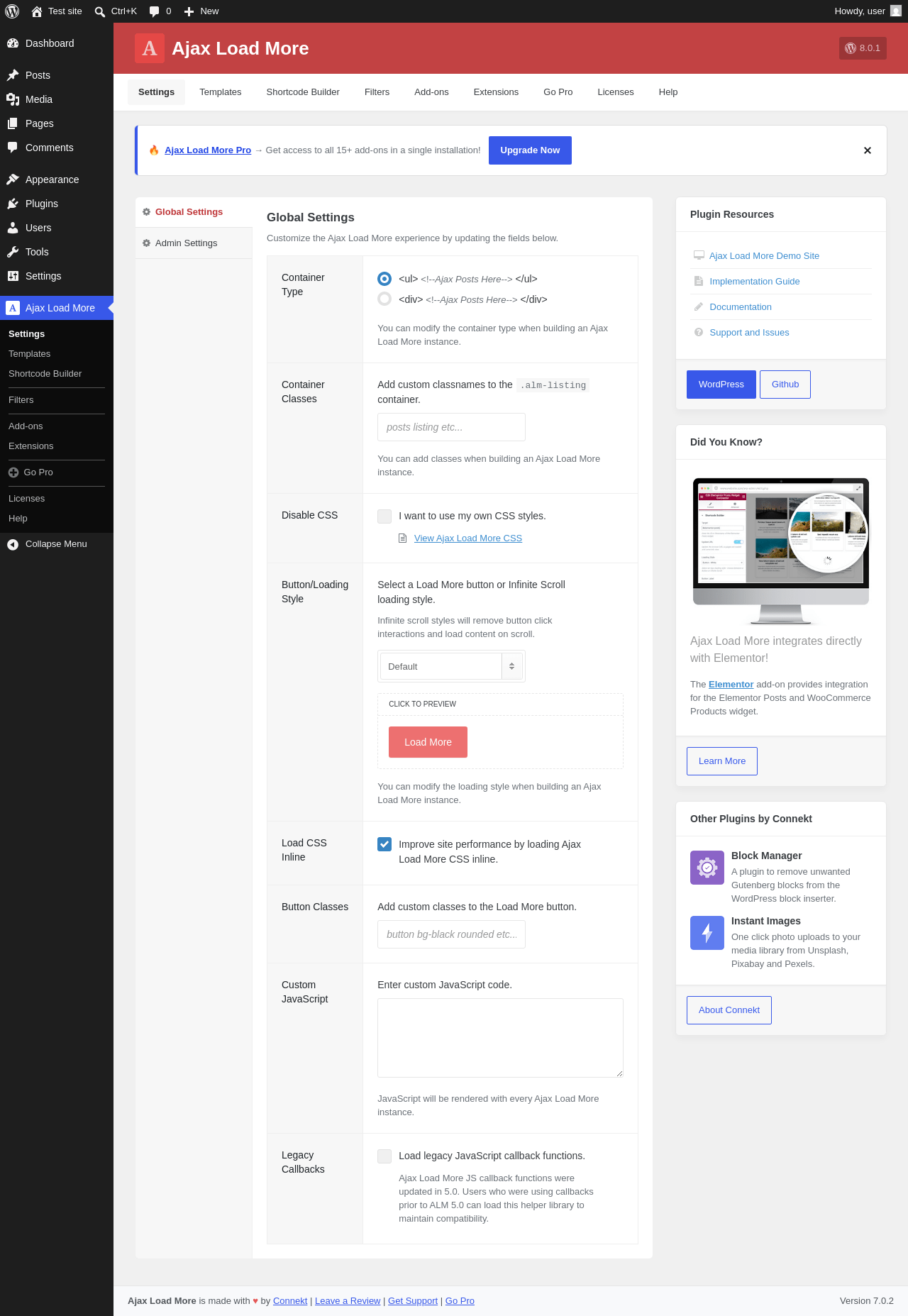
Task: Click the Get Support footer link
Action: pos(413,1301)
